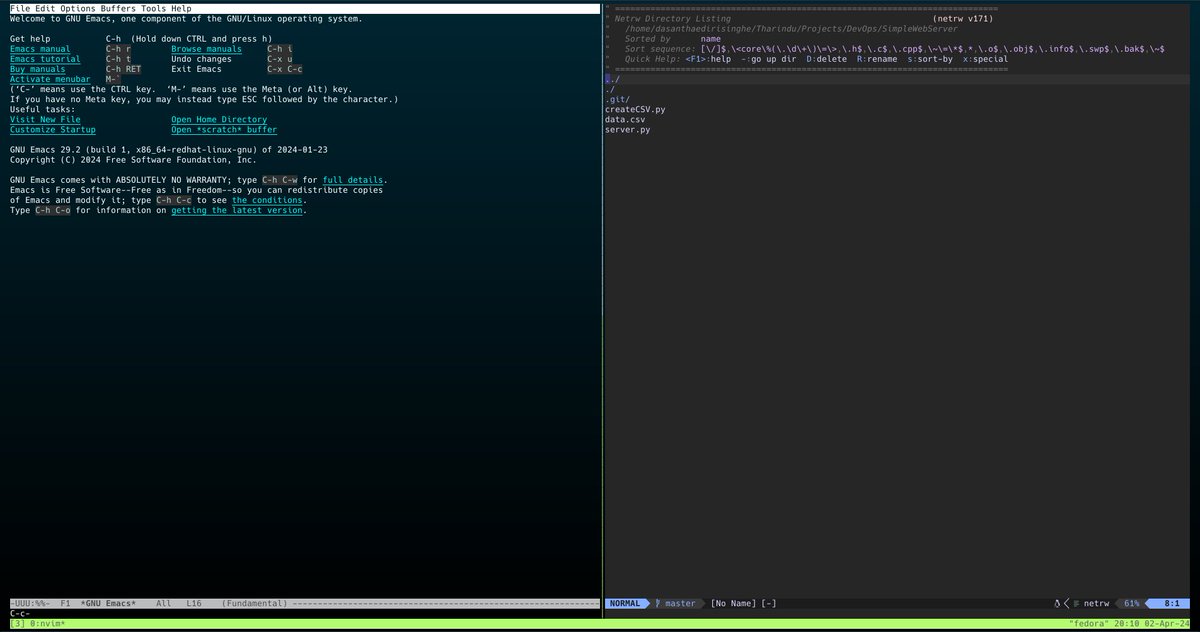Image resolution: width=1200 pixels, height=632 pixels.
Task: Open the Emacs Buffers menu
Action: (x=118, y=9)
